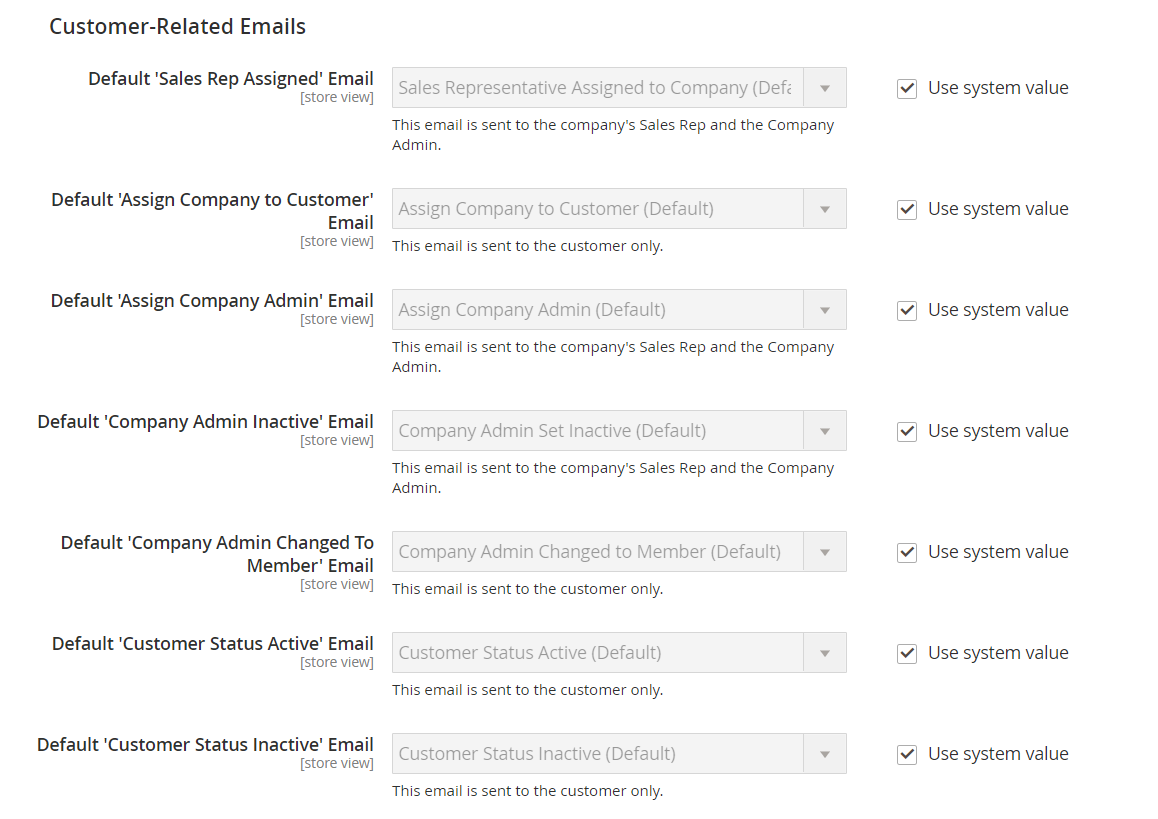This screenshot has width=1158, height=819.
Task: Open the Sales Representative Assigned to Company dropdown
Action: pyautogui.click(x=619, y=88)
